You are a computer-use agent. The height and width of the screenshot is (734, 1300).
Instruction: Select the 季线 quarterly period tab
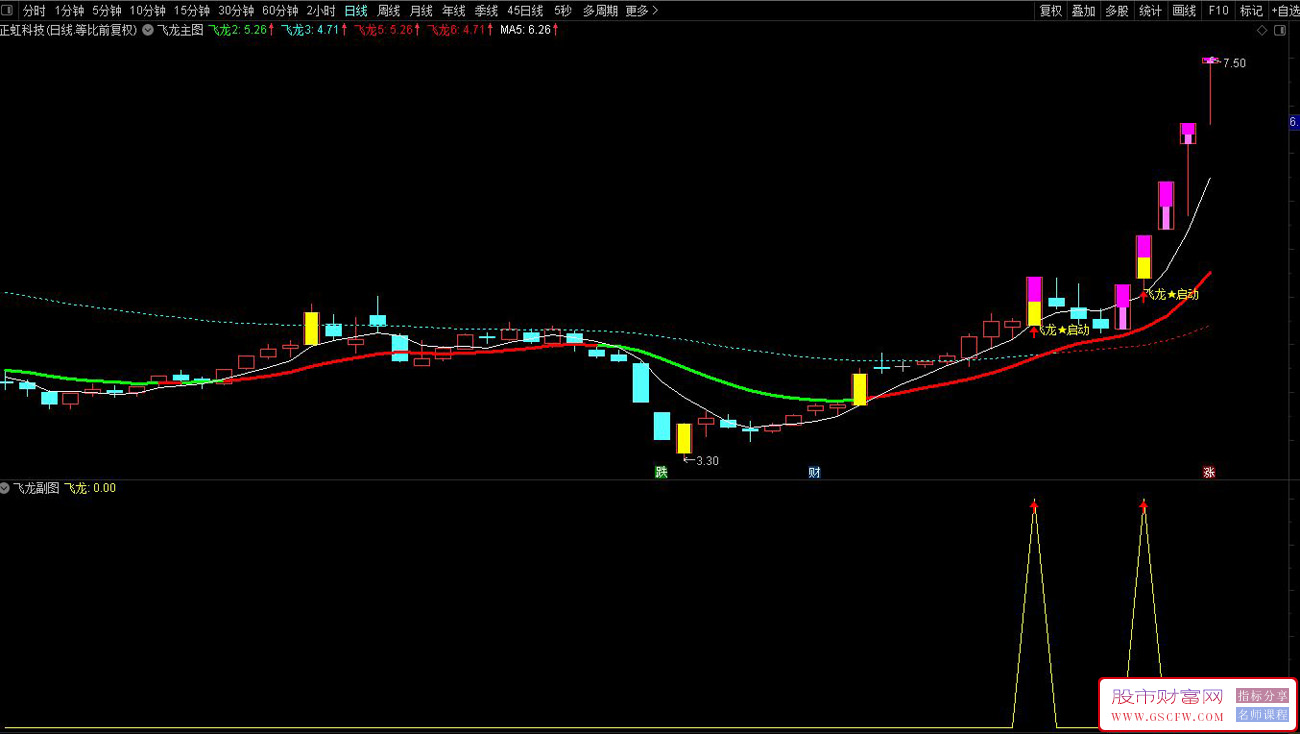tap(486, 11)
